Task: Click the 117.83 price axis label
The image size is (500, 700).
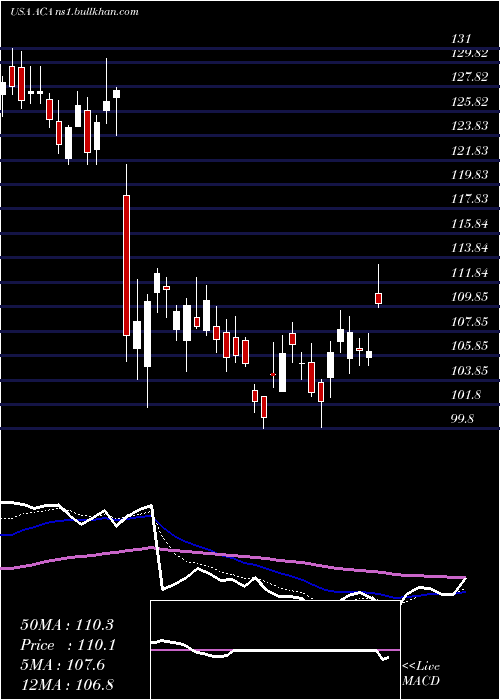Action: coord(469,199)
